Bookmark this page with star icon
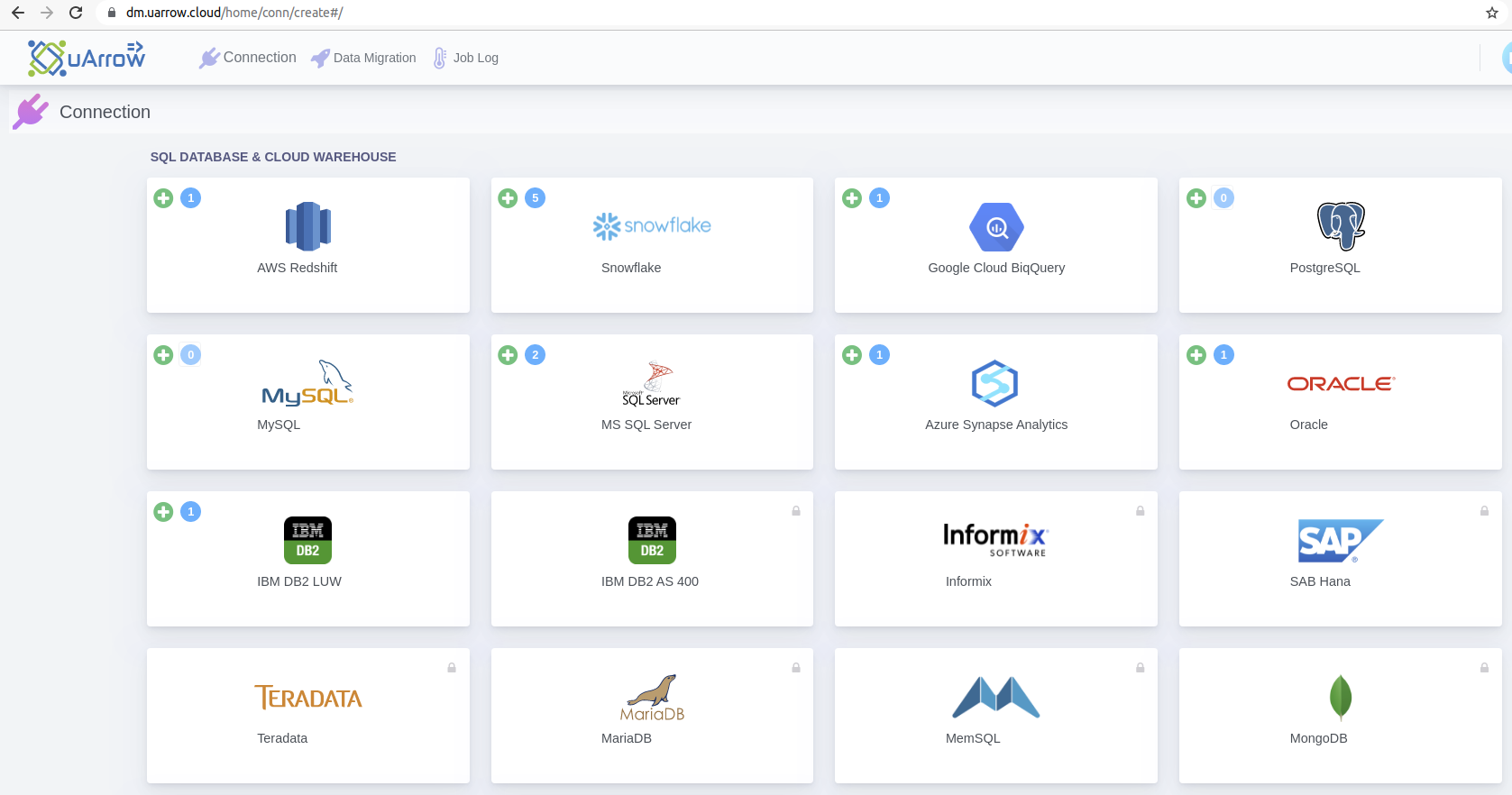This screenshot has width=1512, height=795. (x=1492, y=13)
